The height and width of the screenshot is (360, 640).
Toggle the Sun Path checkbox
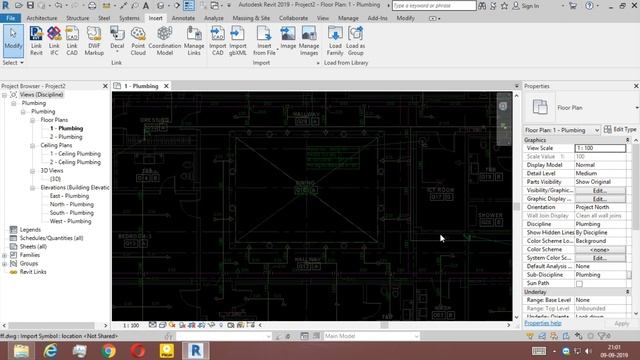tap(579, 284)
